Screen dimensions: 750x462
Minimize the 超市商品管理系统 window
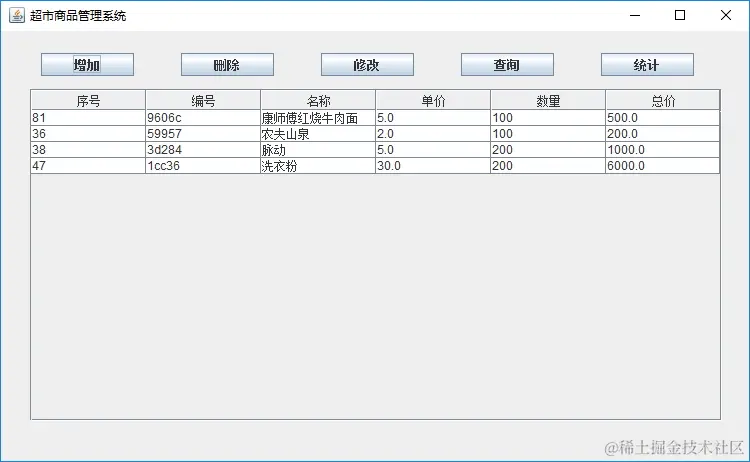pyautogui.click(x=635, y=15)
